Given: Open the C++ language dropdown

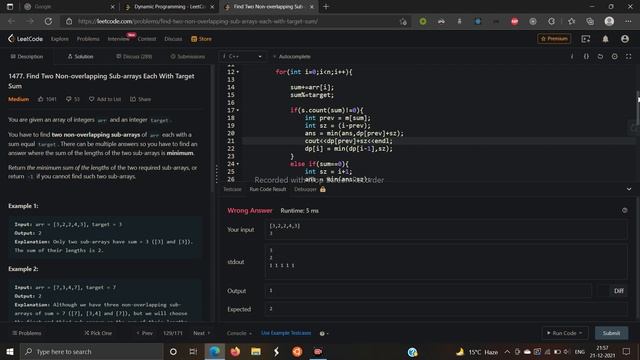Looking at the screenshot, I should pyautogui.click(x=242, y=56).
